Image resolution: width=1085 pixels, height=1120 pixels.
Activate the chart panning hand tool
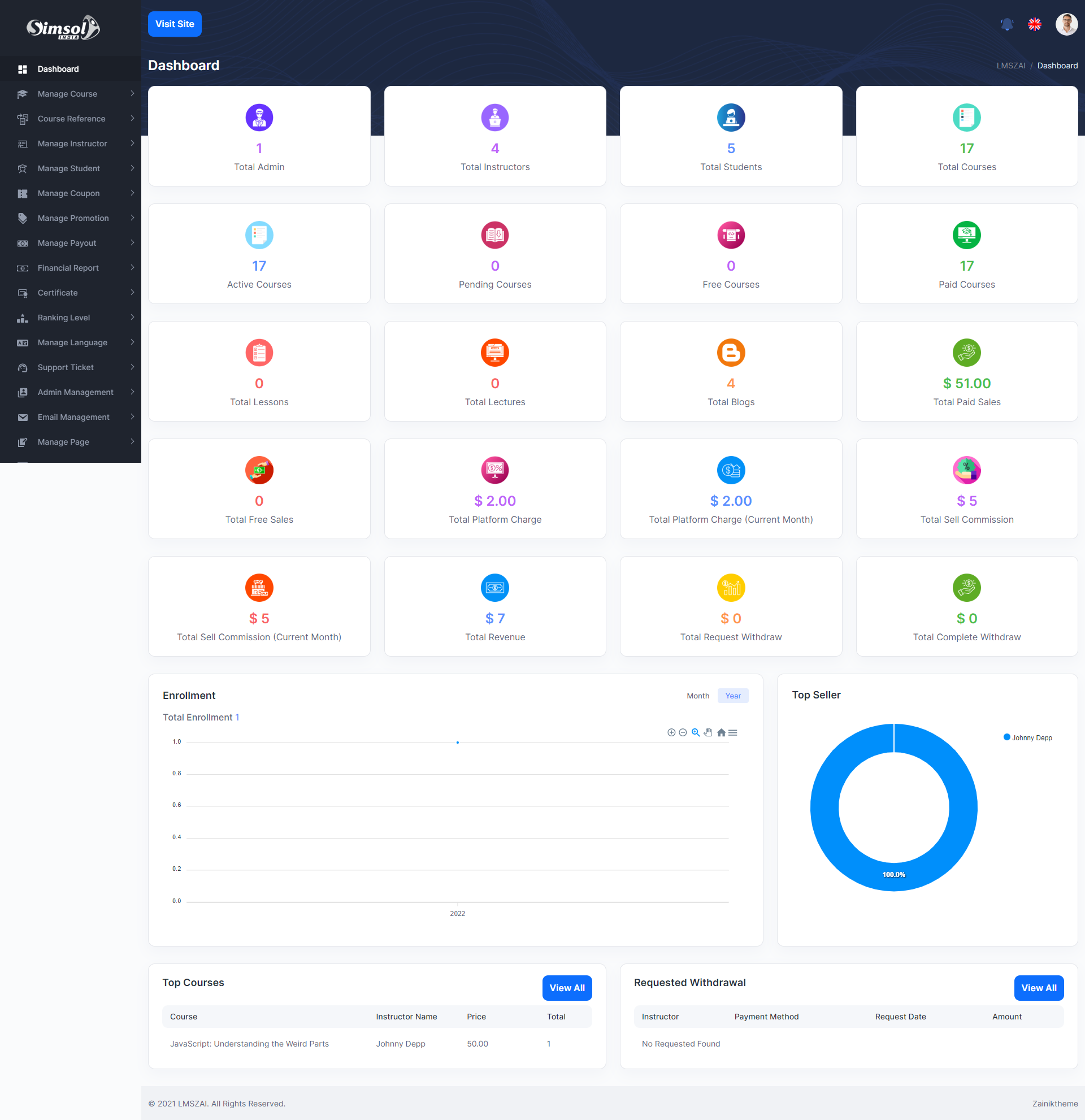point(708,732)
